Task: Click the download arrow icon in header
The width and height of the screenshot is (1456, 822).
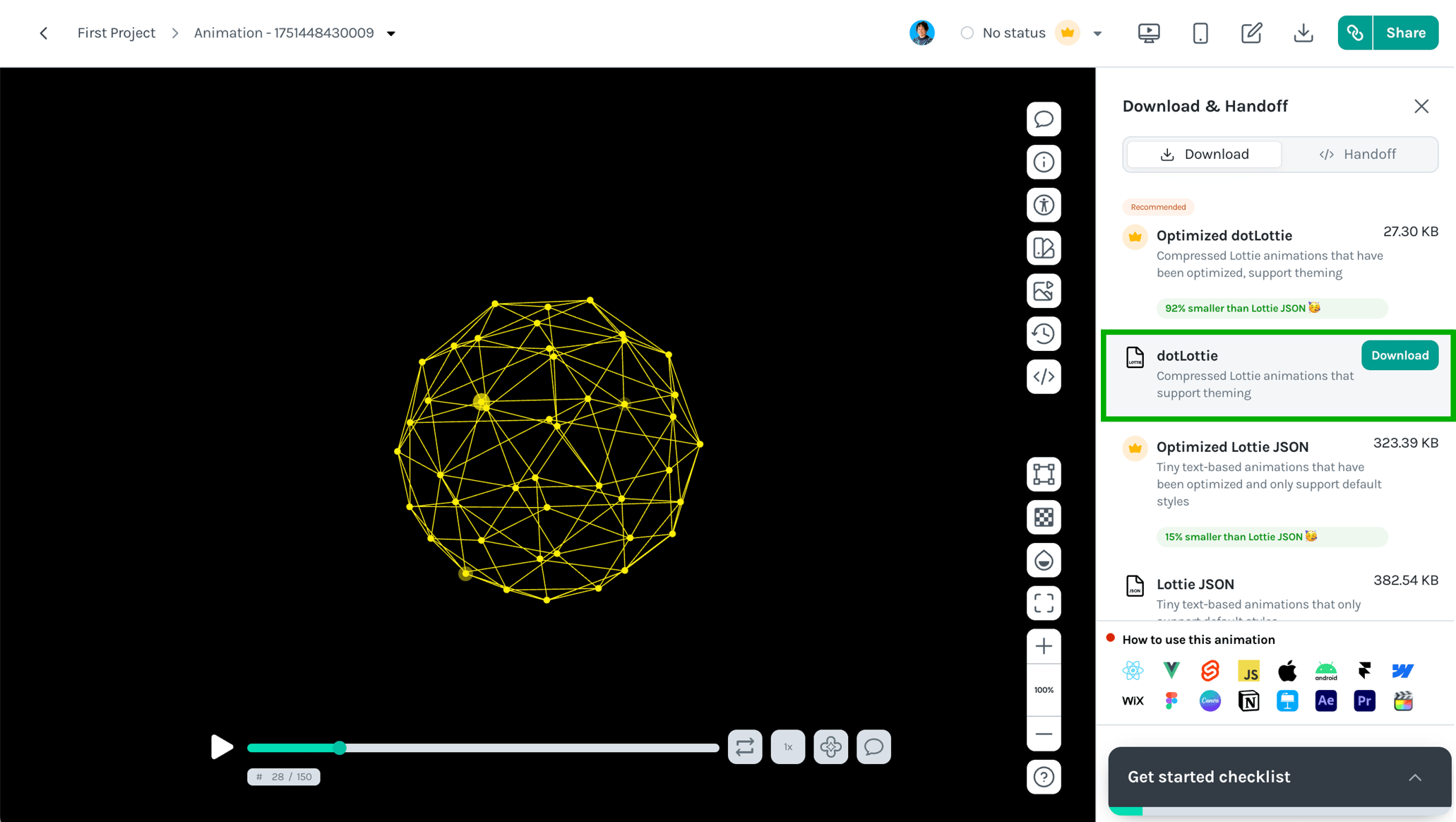Action: 1303,33
